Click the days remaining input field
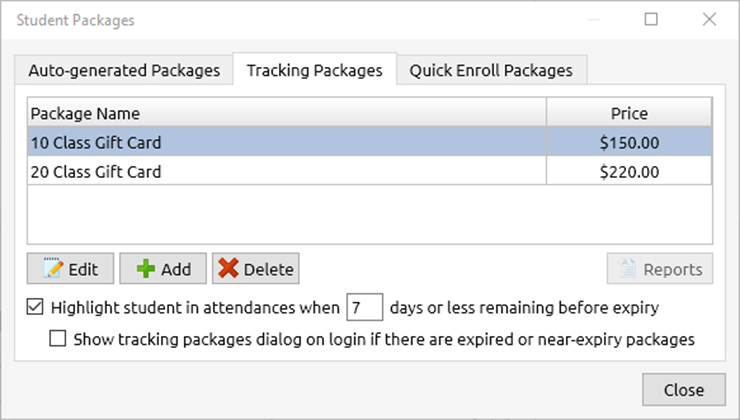 363,307
